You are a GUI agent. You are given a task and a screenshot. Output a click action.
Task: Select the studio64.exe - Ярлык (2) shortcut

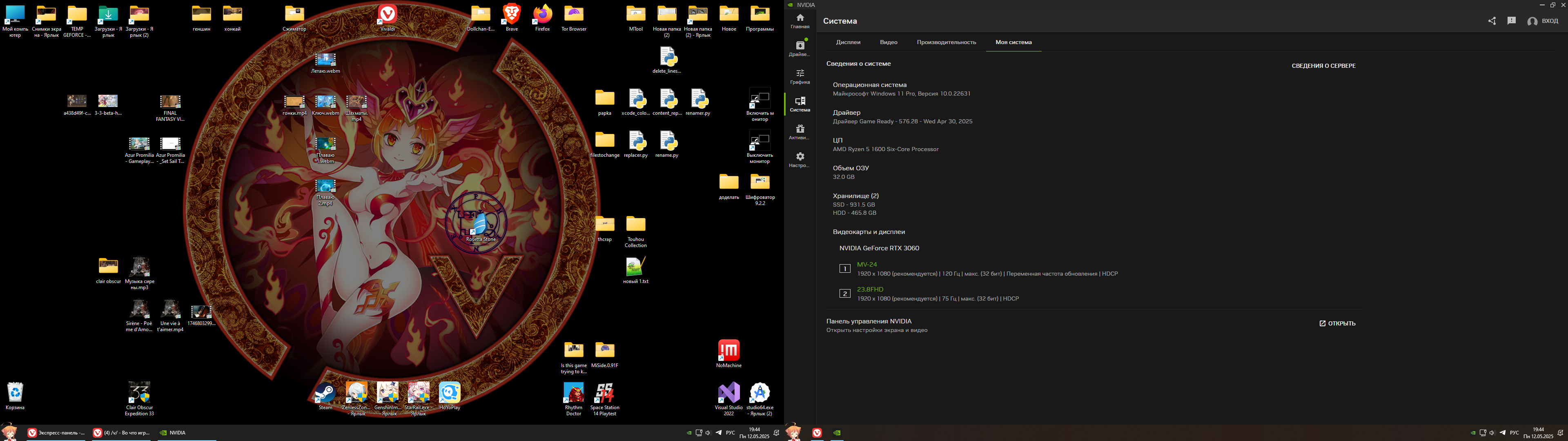[759, 399]
